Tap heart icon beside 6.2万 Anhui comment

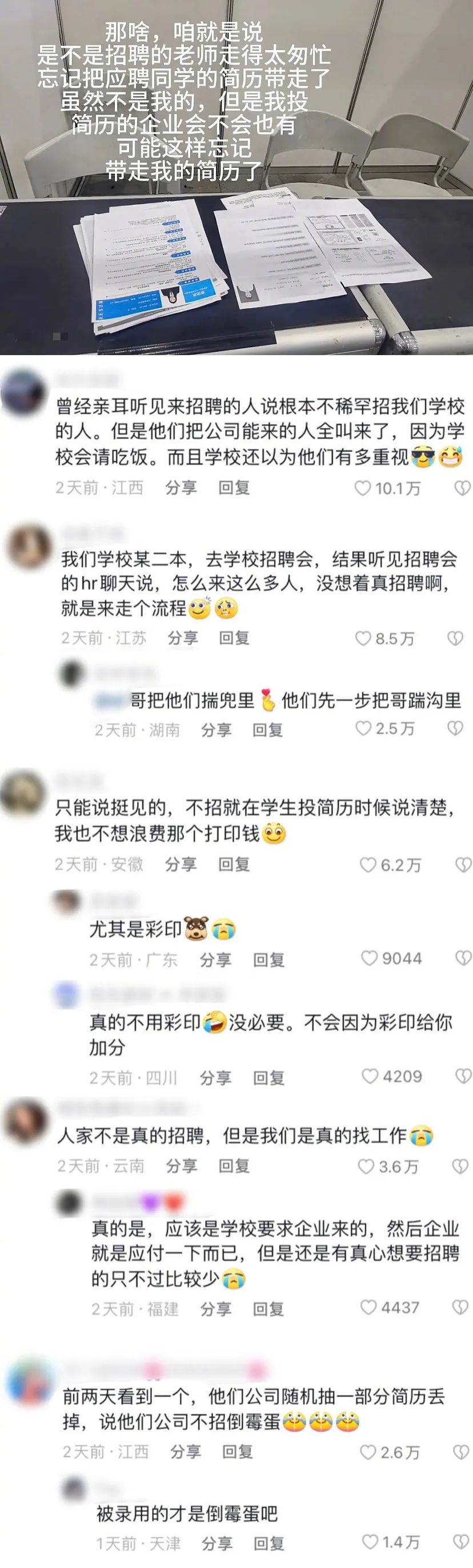click(x=368, y=865)
